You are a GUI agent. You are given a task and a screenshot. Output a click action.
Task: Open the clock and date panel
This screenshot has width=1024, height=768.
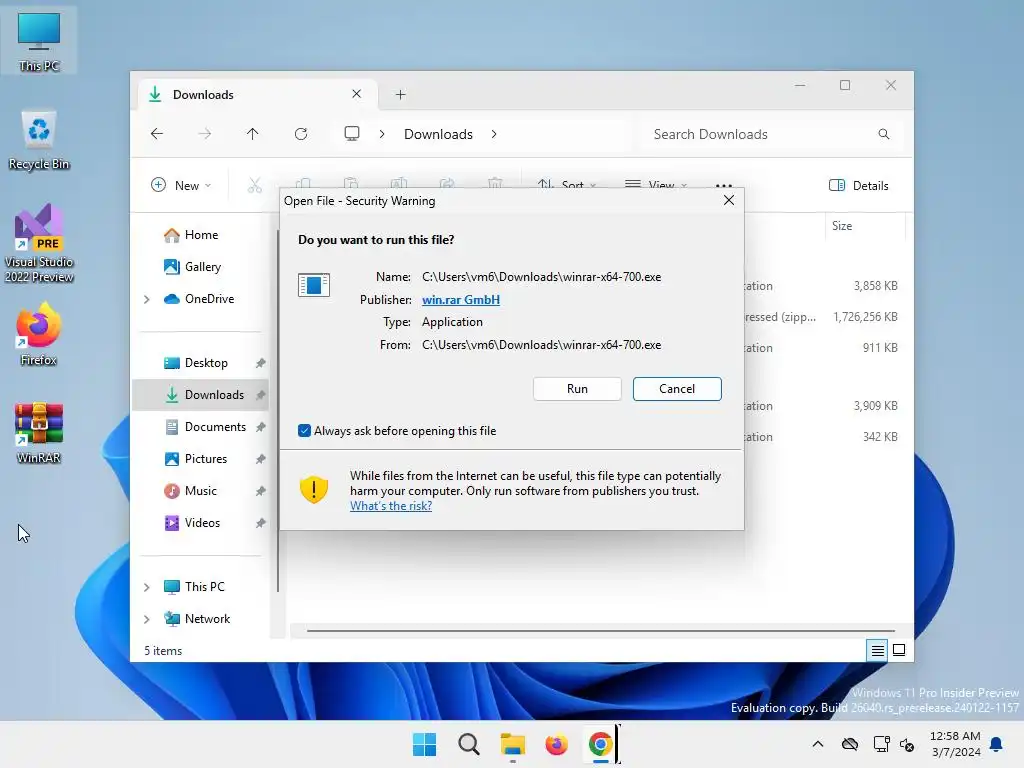(x=955, y=744)
